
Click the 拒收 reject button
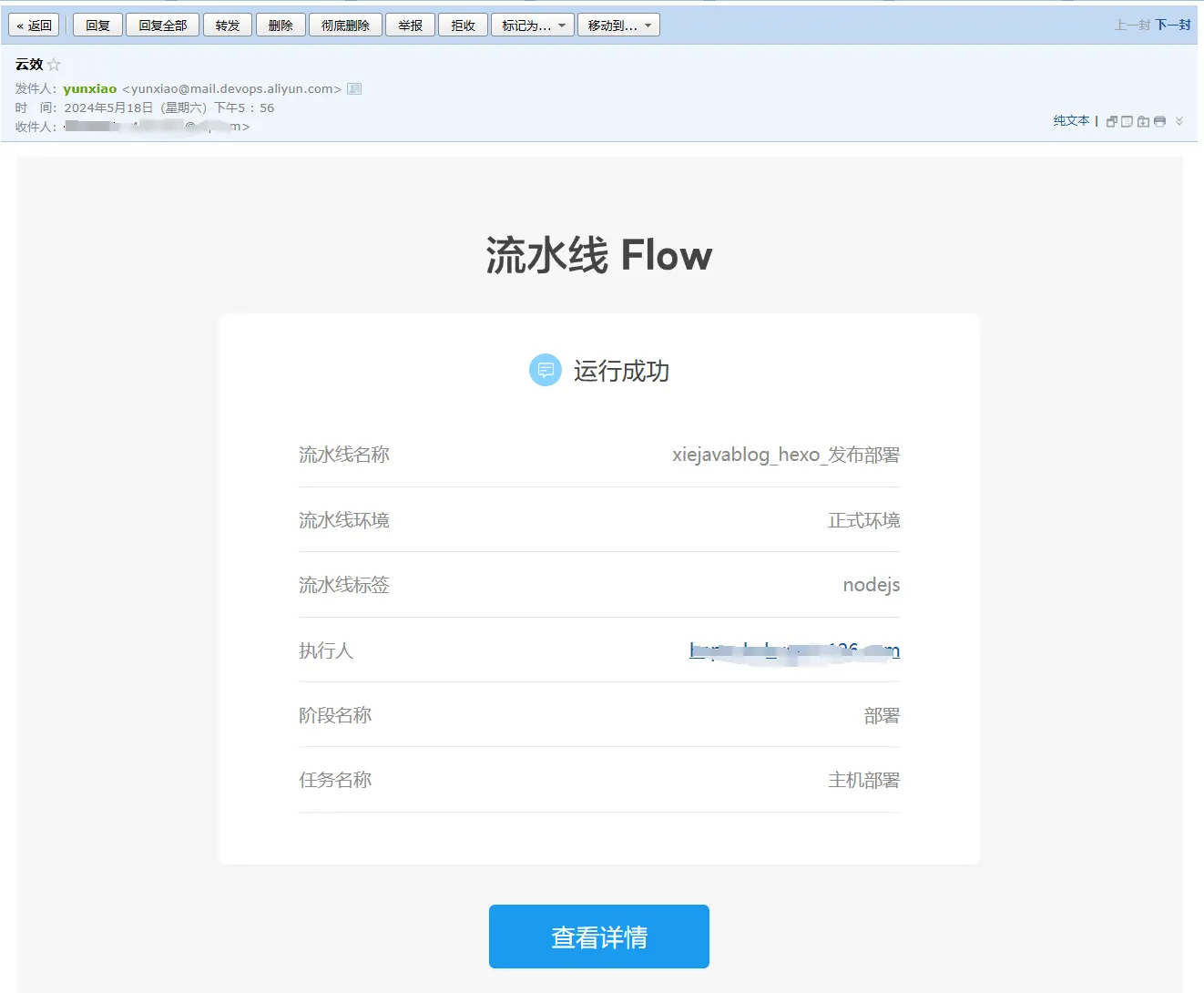[463, 25]
